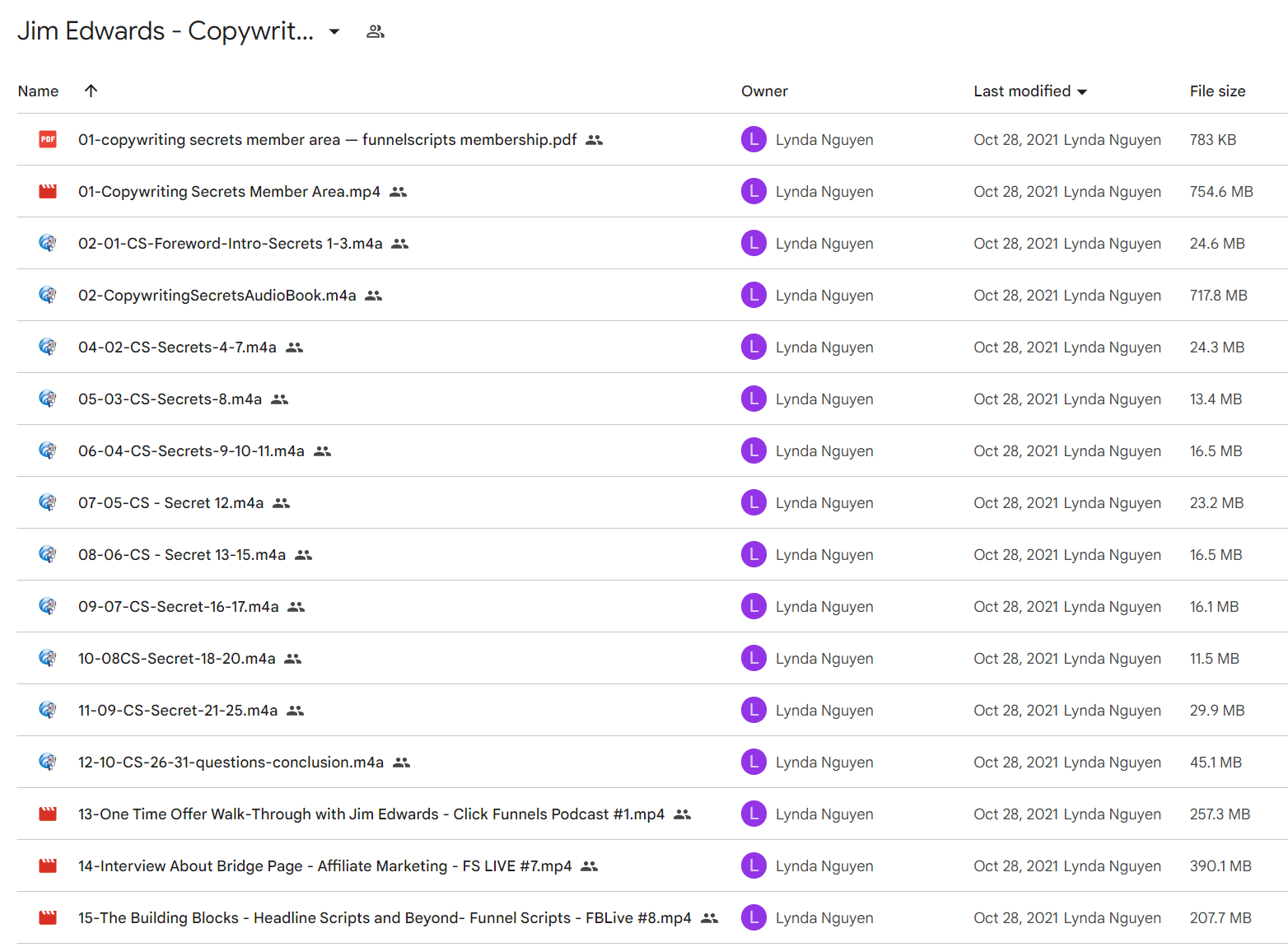
Task: Click audio icon of 10-08CS-Secret-18-20.m4a
Action: tap(48, 659)
